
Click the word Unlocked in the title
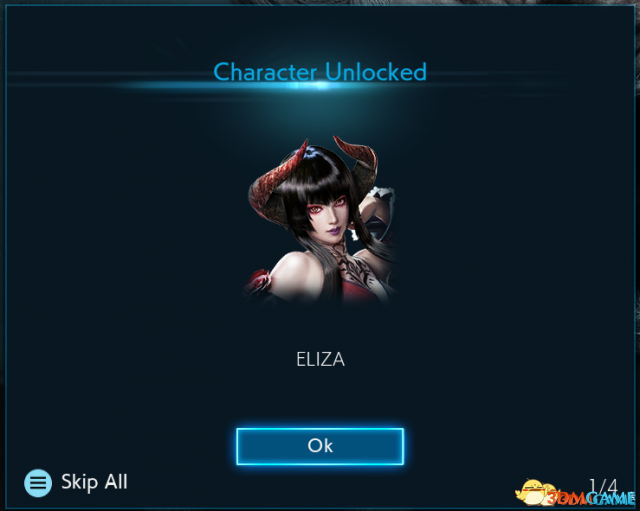pyautogui.click(x=376, y=72)
